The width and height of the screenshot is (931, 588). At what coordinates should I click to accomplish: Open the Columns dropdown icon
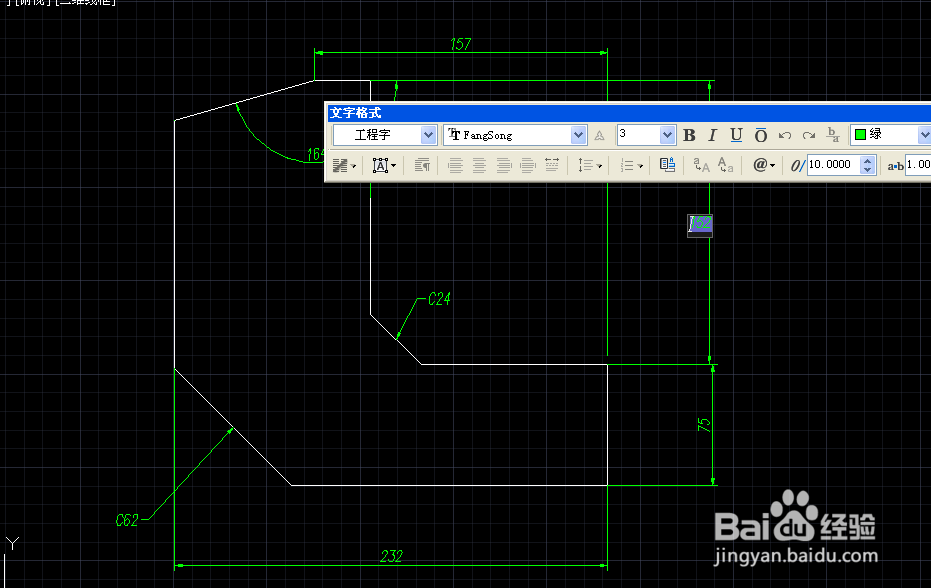pyautogui.click(x=344, y=165)
